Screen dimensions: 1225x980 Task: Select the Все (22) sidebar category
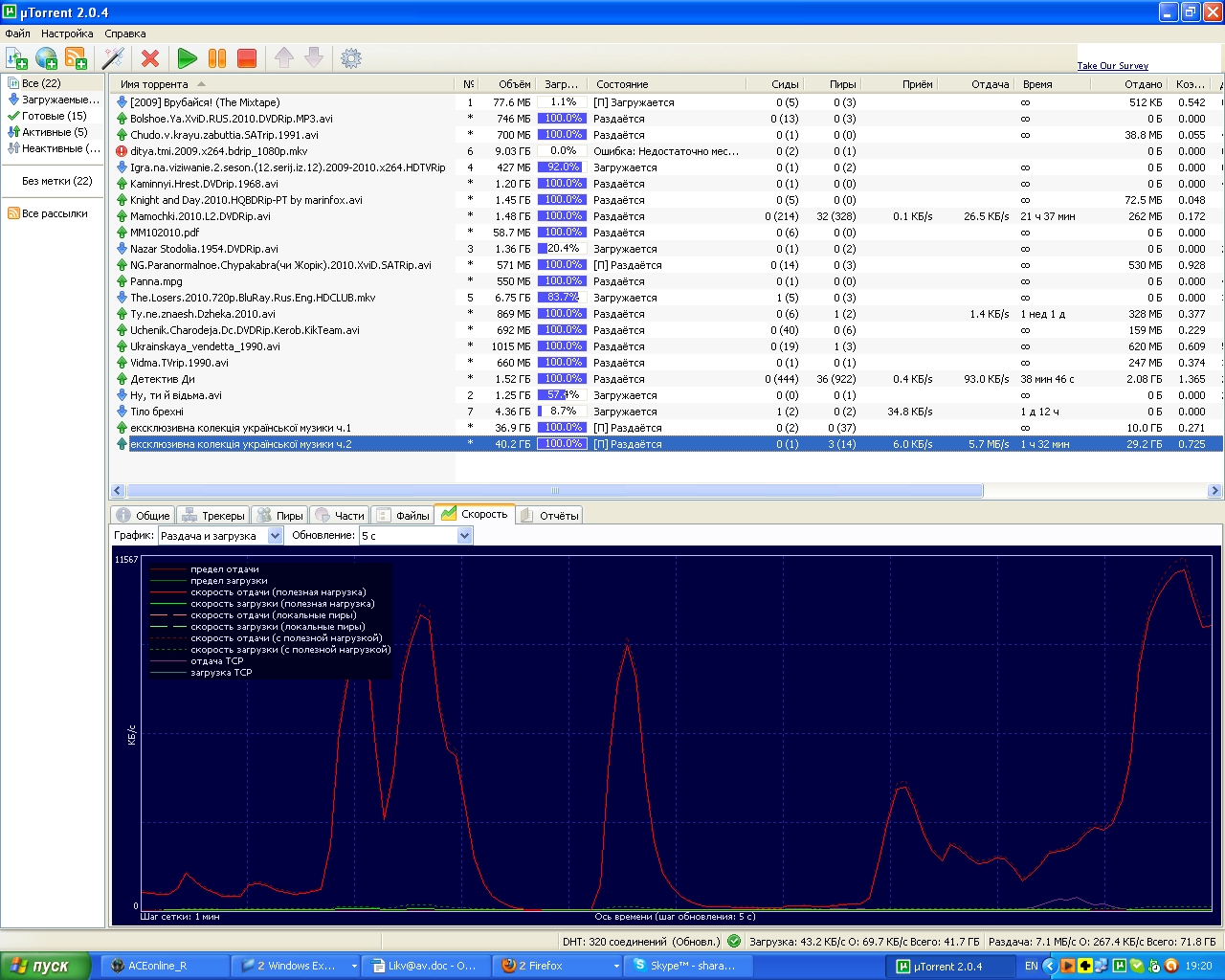(41, 83)
